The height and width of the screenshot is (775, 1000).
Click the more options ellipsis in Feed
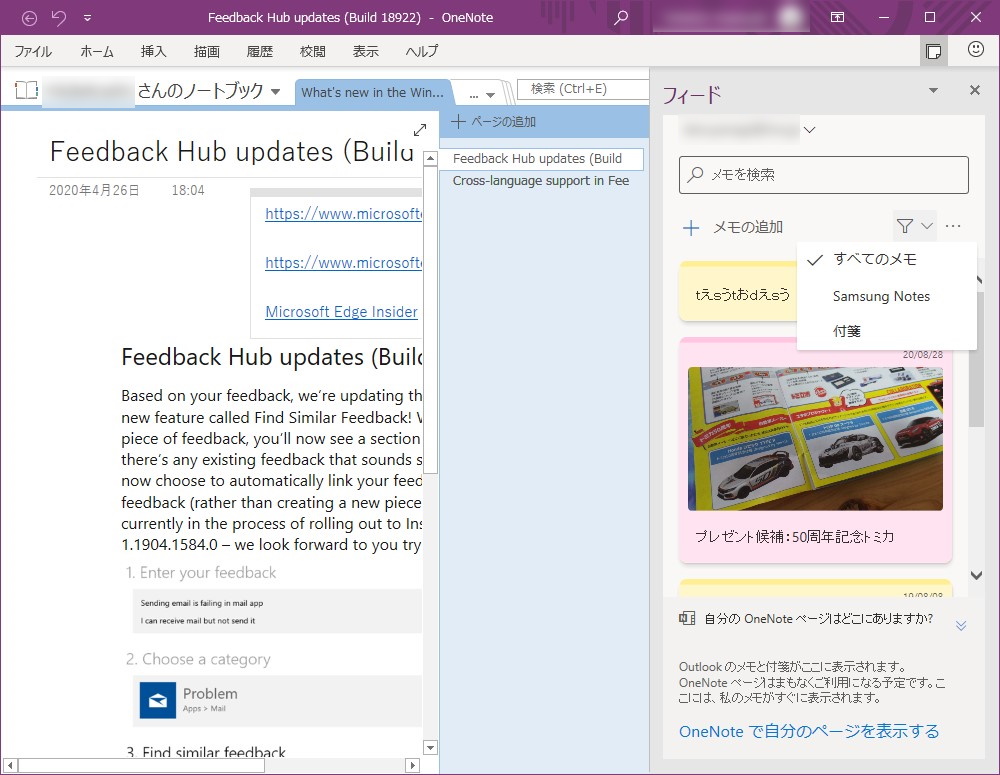coord(953,226)
